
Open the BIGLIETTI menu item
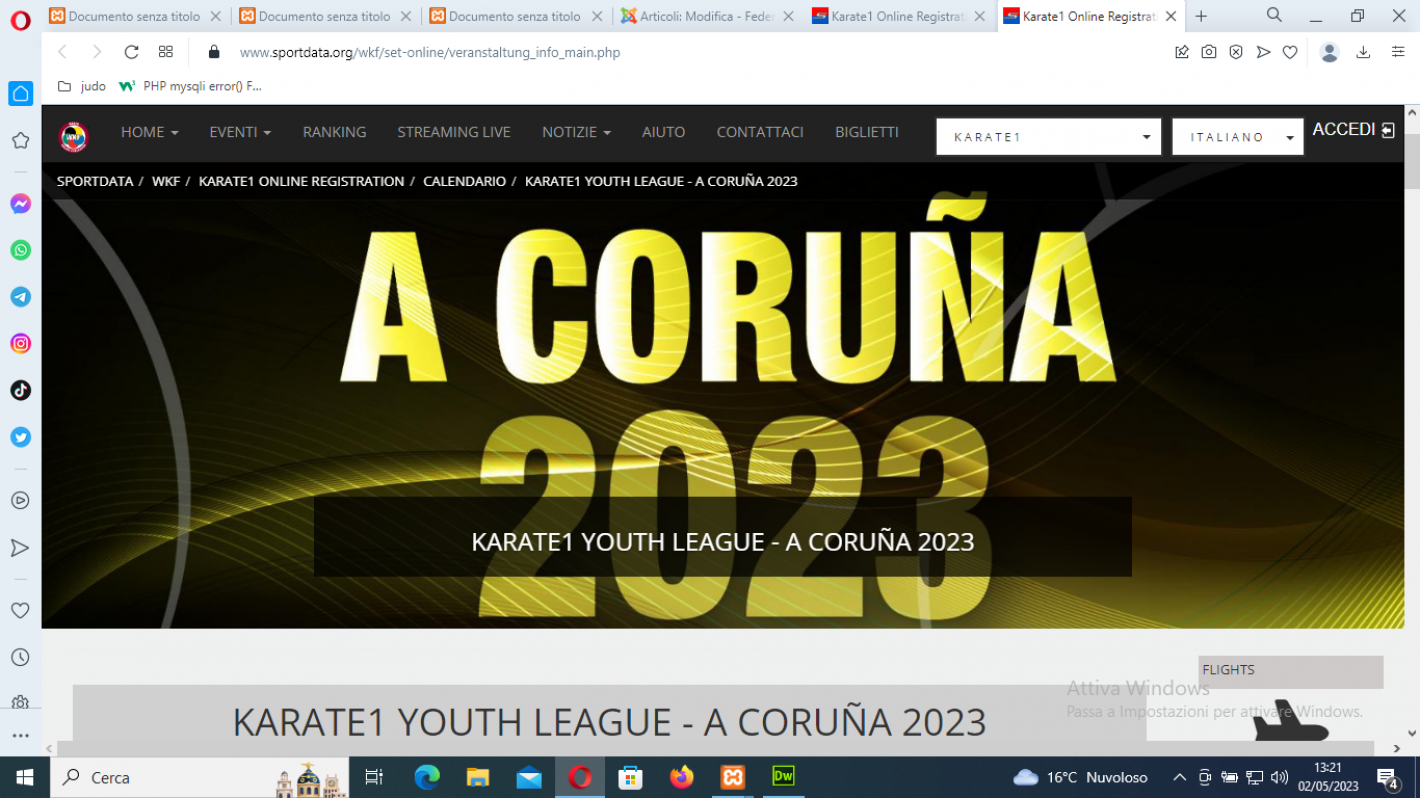(x=867, y=132)
